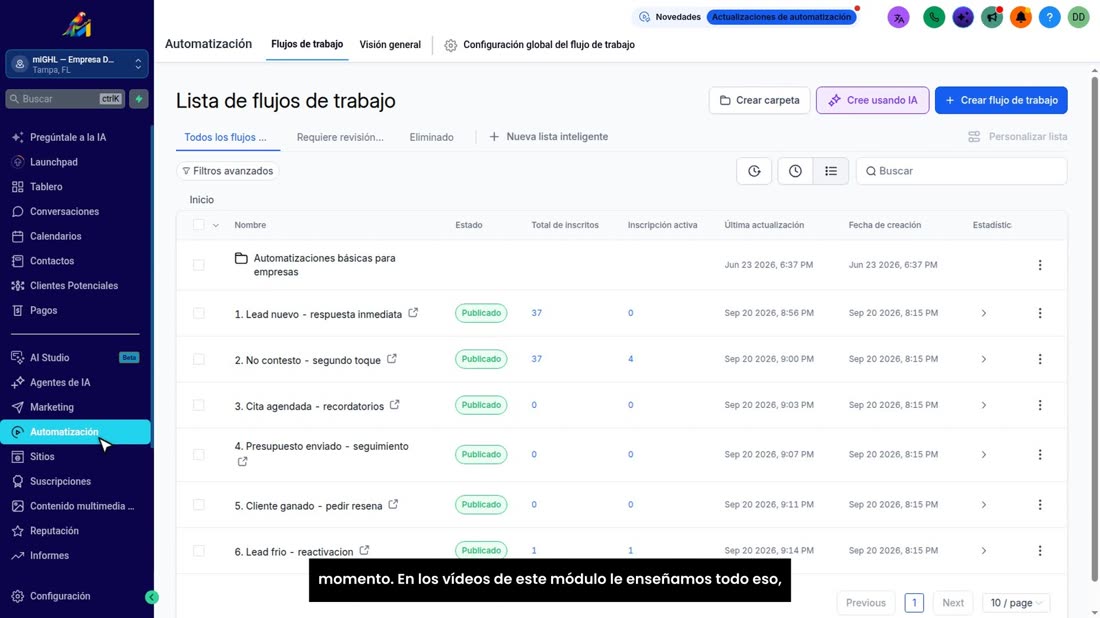
Task: Go to page 1 in pagination
Action: (914, 603)
